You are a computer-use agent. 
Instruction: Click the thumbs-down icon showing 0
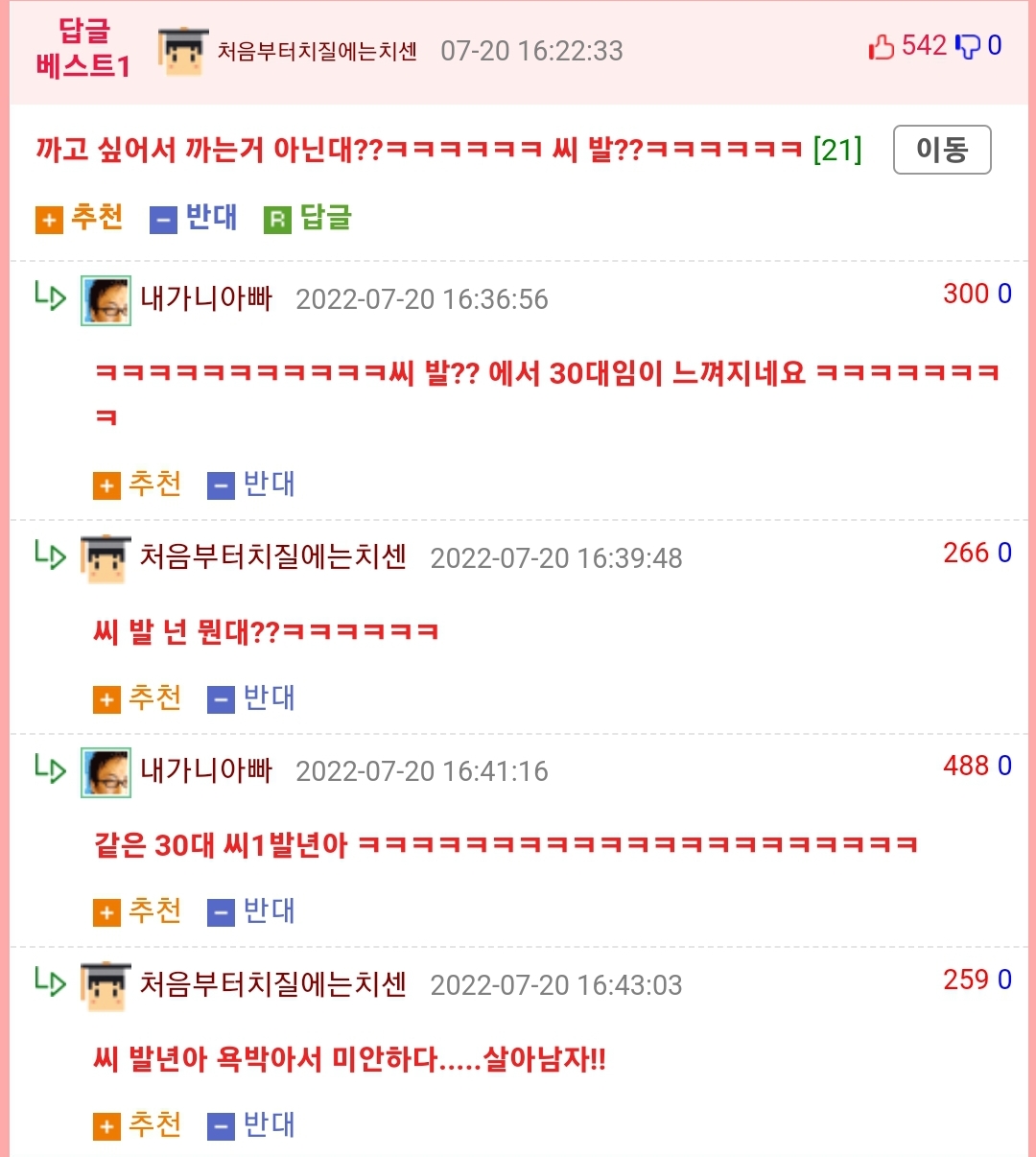coord(968,46)
